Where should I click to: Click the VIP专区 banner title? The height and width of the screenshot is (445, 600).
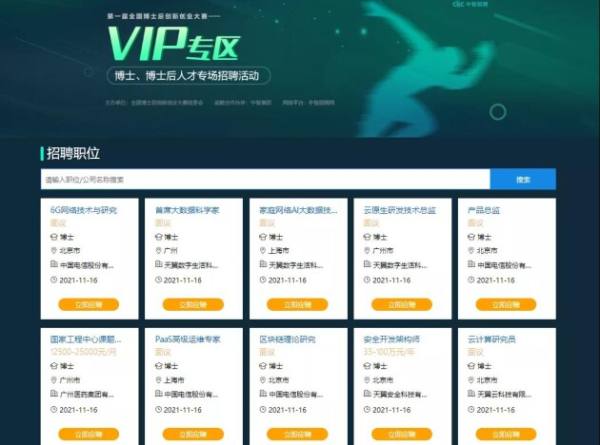(174, 44)
